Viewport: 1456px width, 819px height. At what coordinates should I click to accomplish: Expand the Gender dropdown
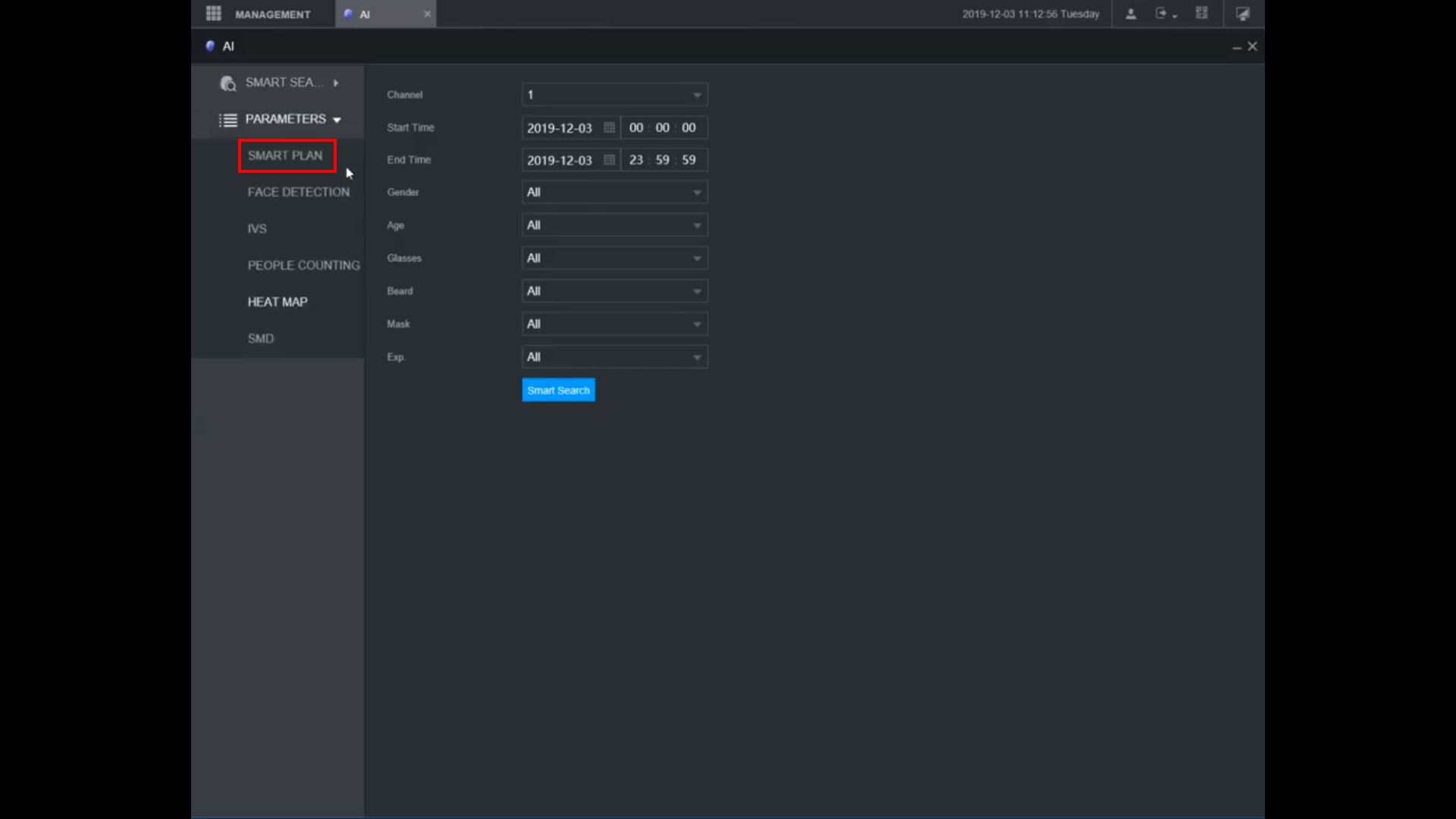click(x=614, y=193)
